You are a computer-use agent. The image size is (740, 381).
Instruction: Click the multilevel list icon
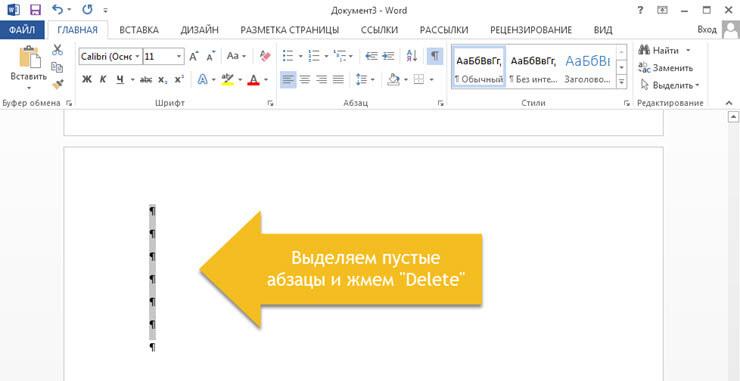tap(339, 56)
